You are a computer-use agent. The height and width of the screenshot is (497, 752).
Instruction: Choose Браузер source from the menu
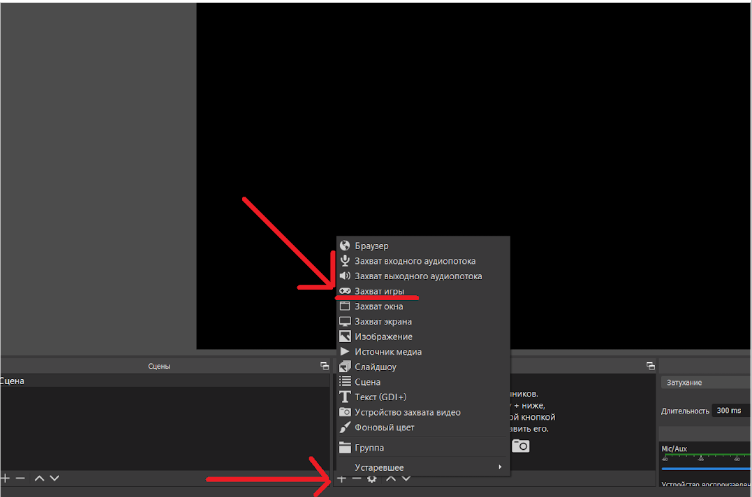(x=371, y=246)
